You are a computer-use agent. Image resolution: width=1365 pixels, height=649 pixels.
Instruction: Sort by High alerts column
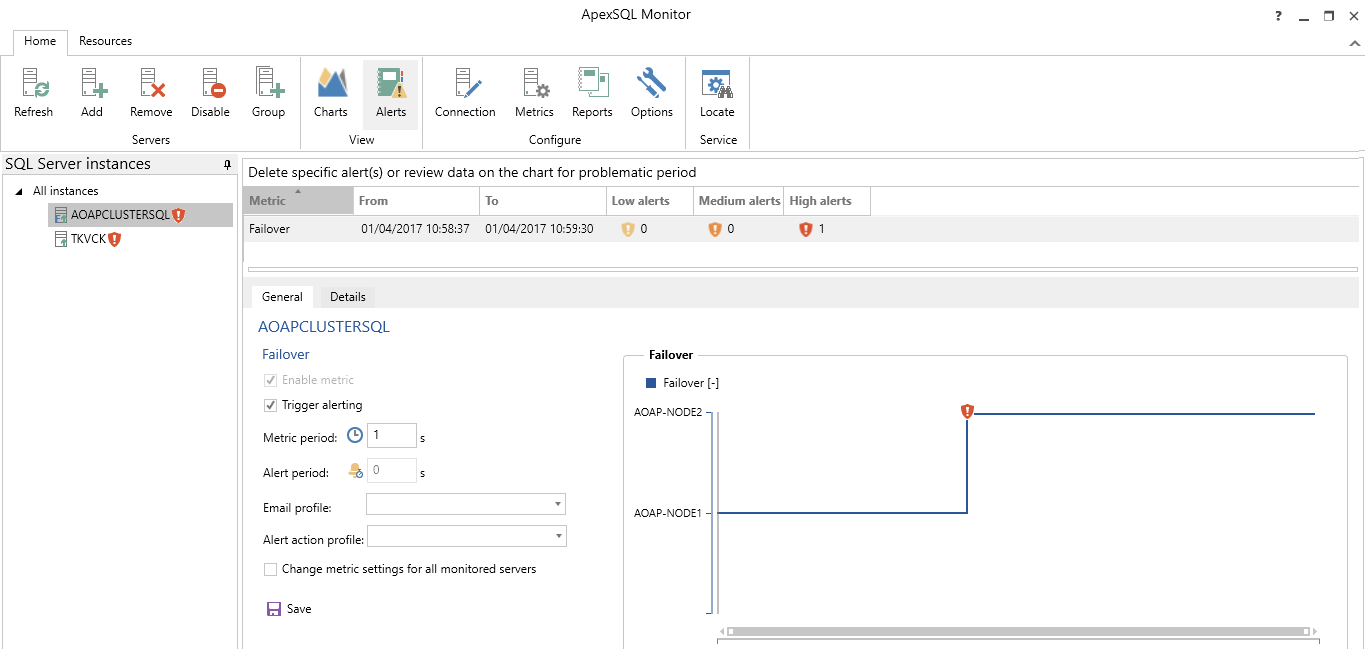(x=827, y=201)
